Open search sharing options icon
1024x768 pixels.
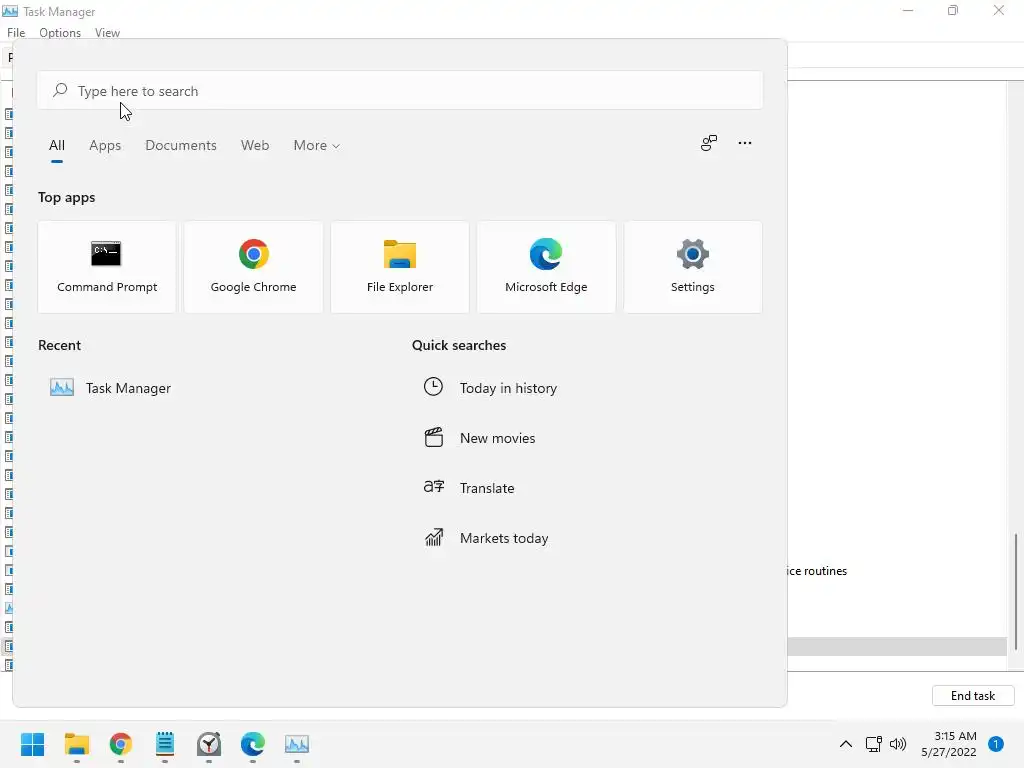pyautogui.click(x=709, y=143)
